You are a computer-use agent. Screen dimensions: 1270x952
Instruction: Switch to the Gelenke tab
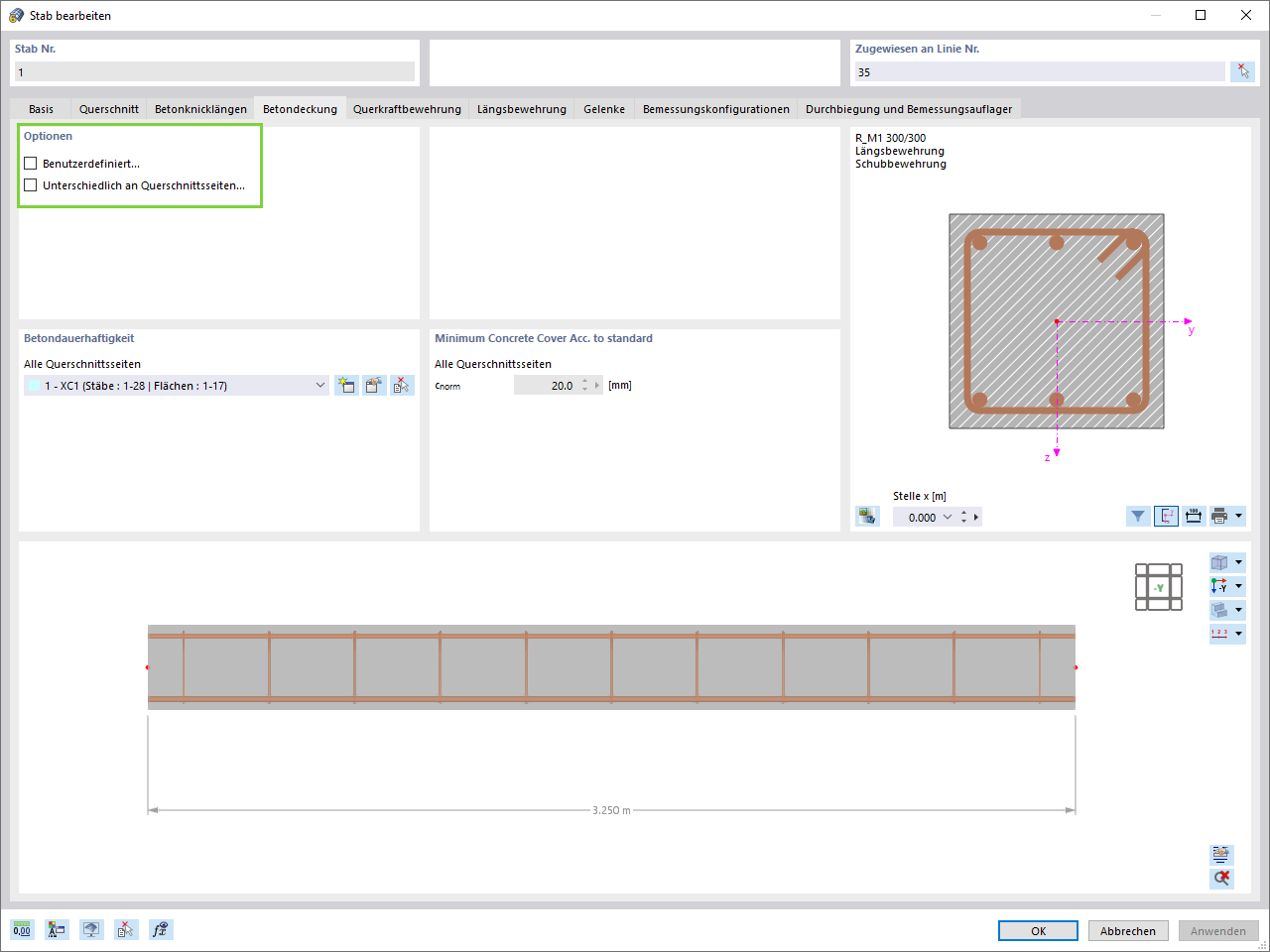click(x=604, y=109)
